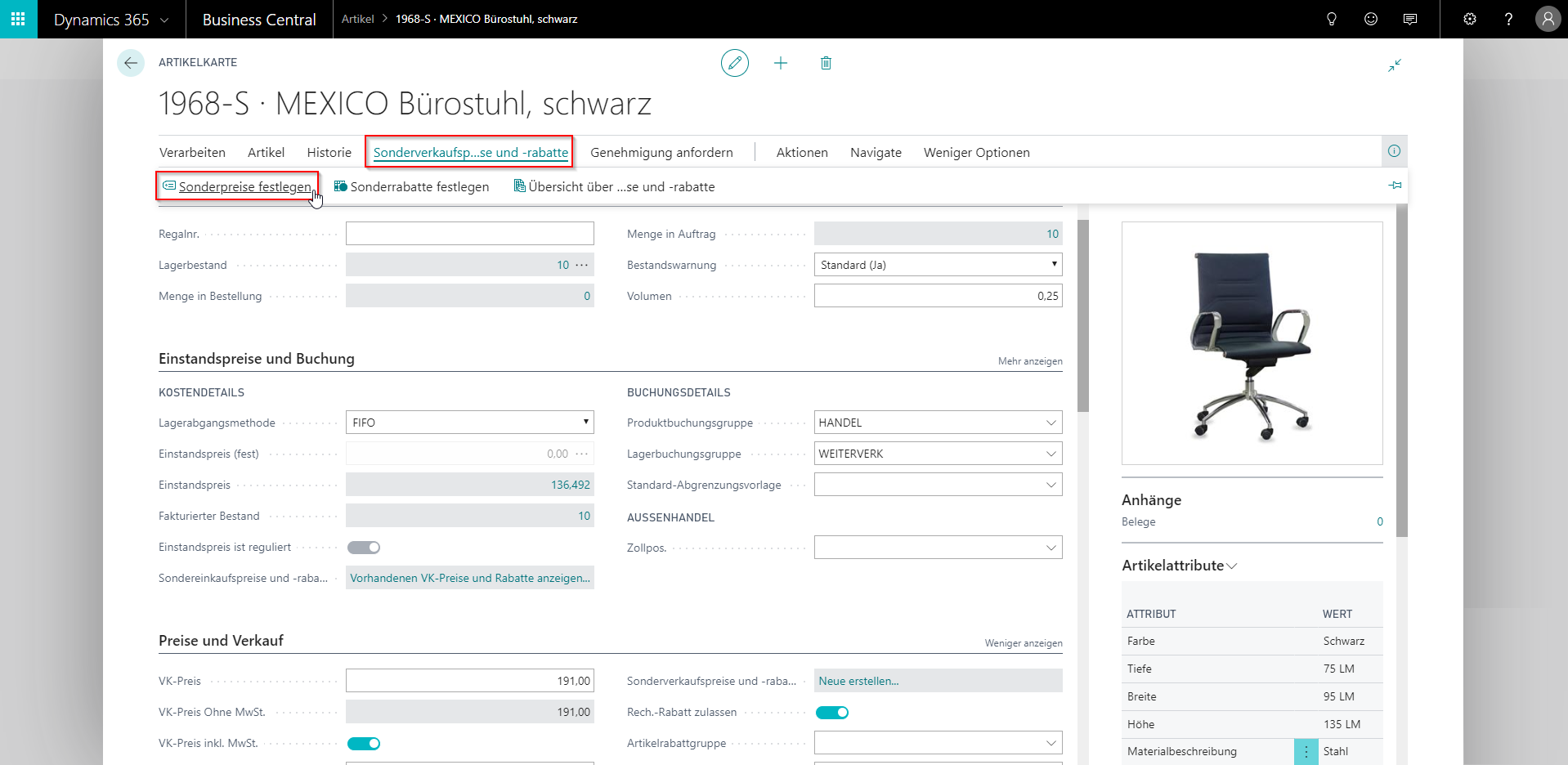1568x765 pixels.
Task: Click the Preise und Verkauf heading
Action: 221,641
